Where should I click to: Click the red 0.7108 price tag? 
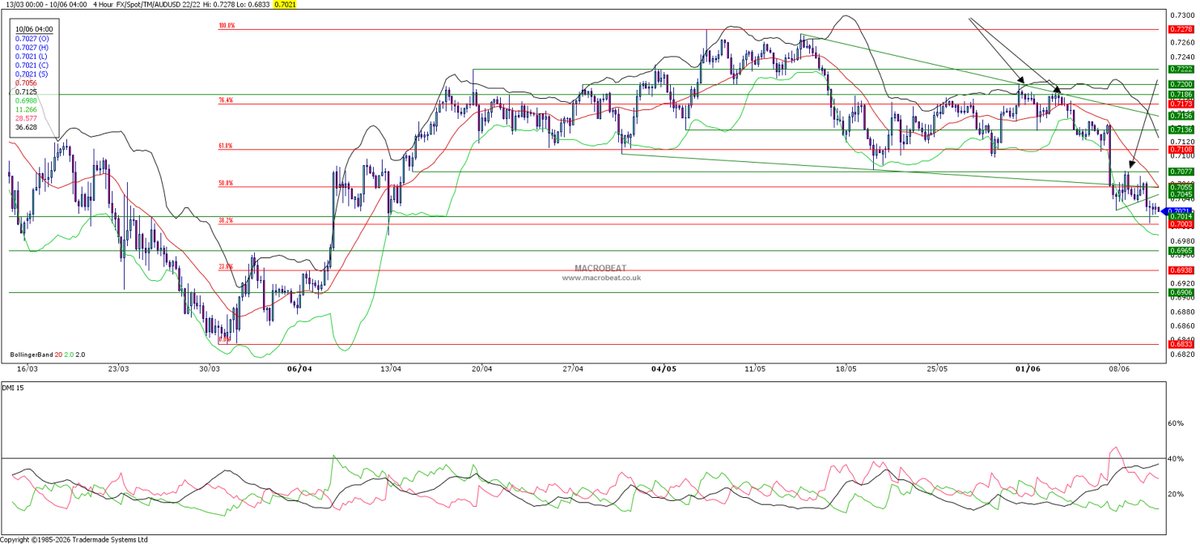1179,149
